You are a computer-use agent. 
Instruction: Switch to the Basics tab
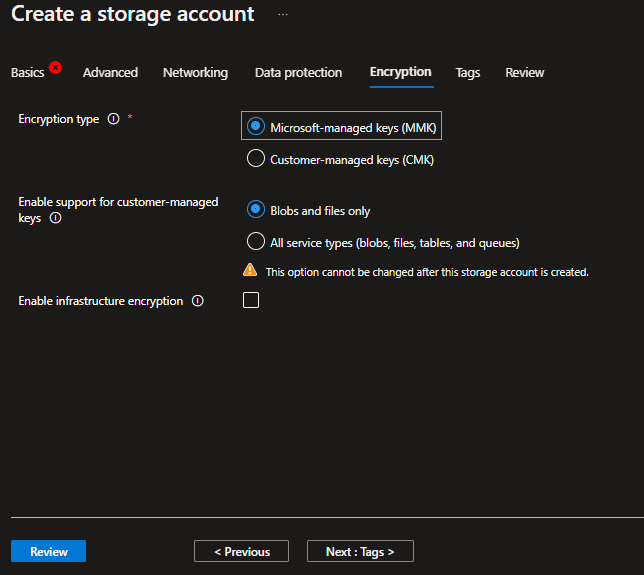tap(27, 73)
